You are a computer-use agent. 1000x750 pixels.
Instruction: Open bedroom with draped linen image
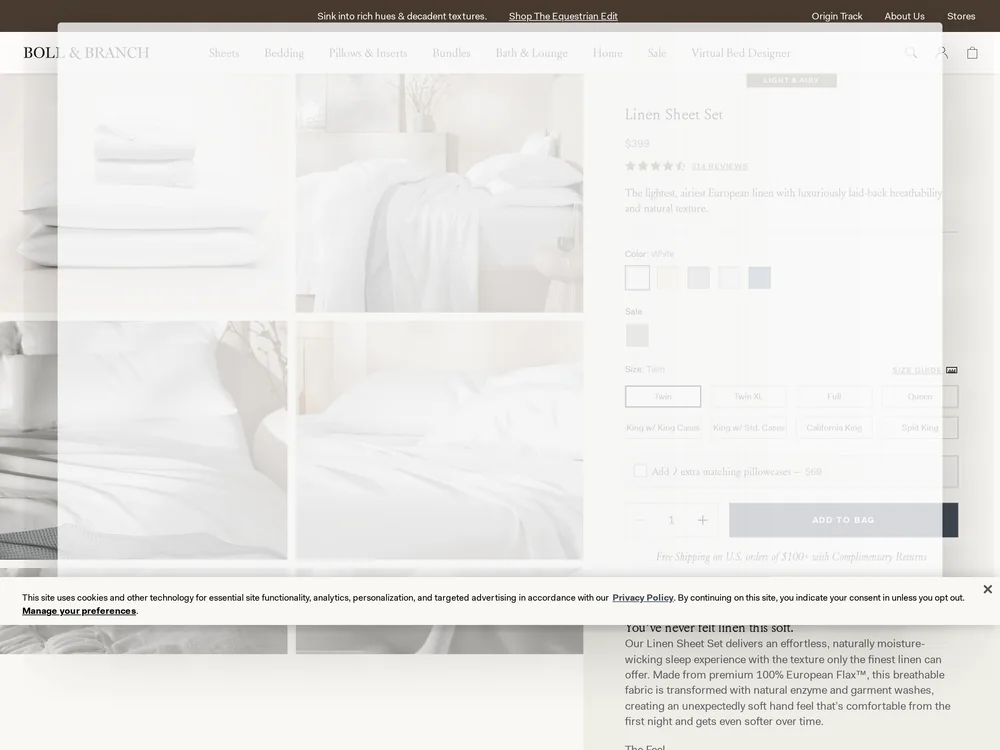[x=439, y=193]
